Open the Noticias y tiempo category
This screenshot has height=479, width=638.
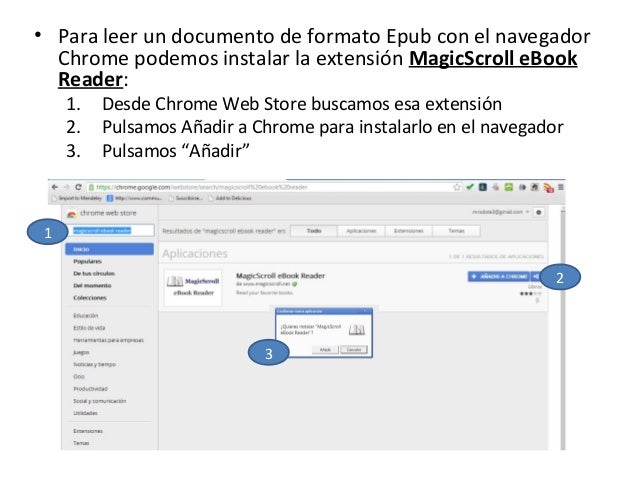click(94, 365)
